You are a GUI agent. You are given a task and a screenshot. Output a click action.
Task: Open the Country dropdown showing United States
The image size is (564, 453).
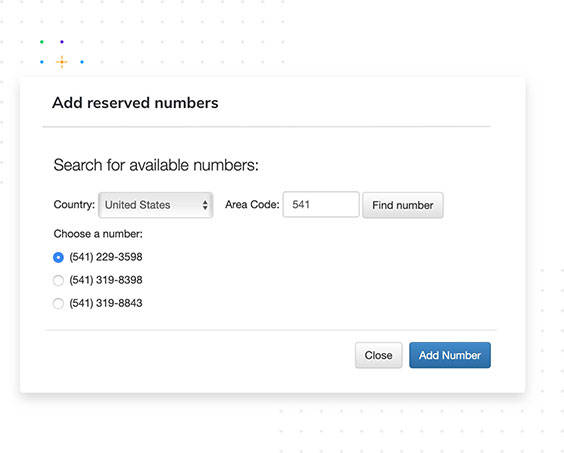coord(156,205)
